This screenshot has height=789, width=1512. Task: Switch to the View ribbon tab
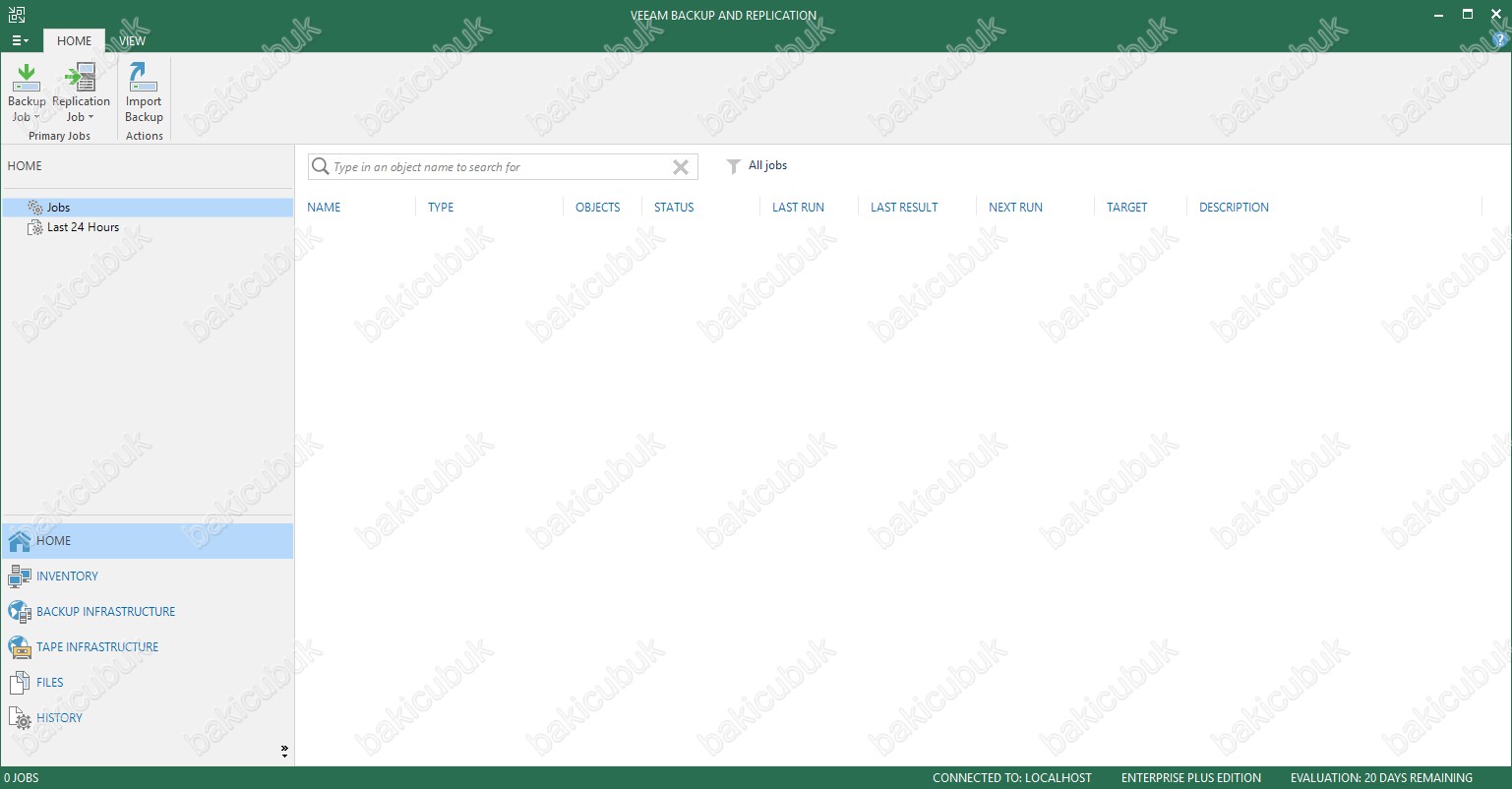click(132, 41)
